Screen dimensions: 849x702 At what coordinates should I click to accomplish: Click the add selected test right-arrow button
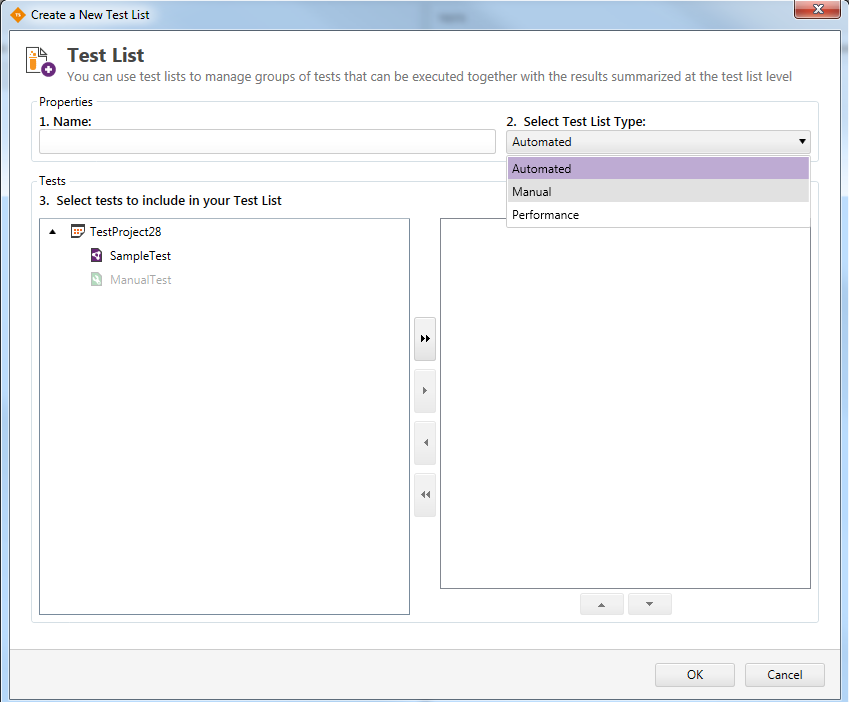425,391
